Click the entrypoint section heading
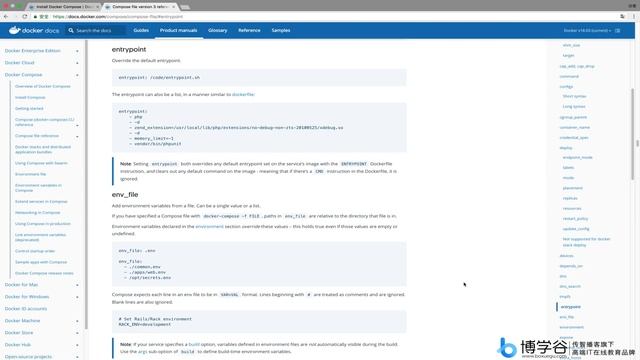Viewport: 640px width, 360px height. (x=129, y=49)
